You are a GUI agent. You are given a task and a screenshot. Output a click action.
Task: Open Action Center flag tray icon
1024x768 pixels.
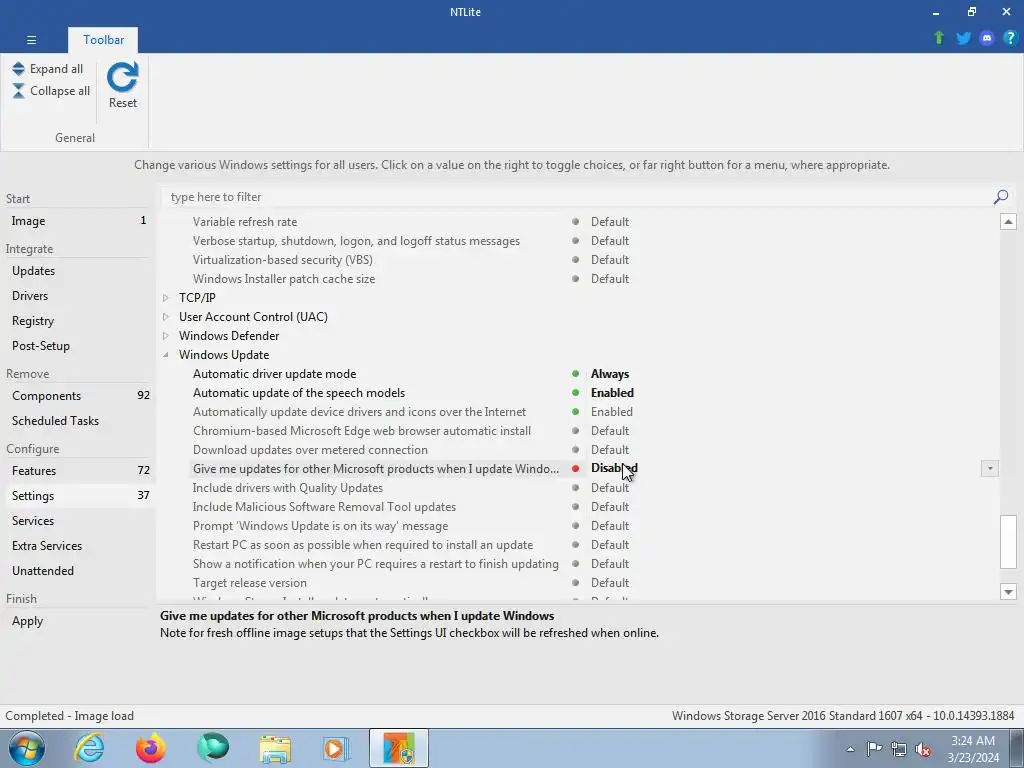[874, 748]
